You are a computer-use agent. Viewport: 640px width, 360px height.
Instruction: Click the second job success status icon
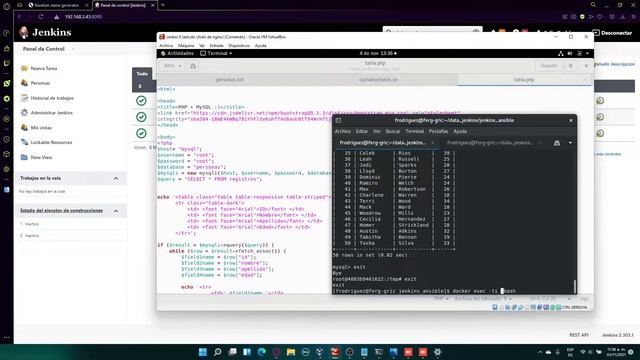click(x=141, y=117)
